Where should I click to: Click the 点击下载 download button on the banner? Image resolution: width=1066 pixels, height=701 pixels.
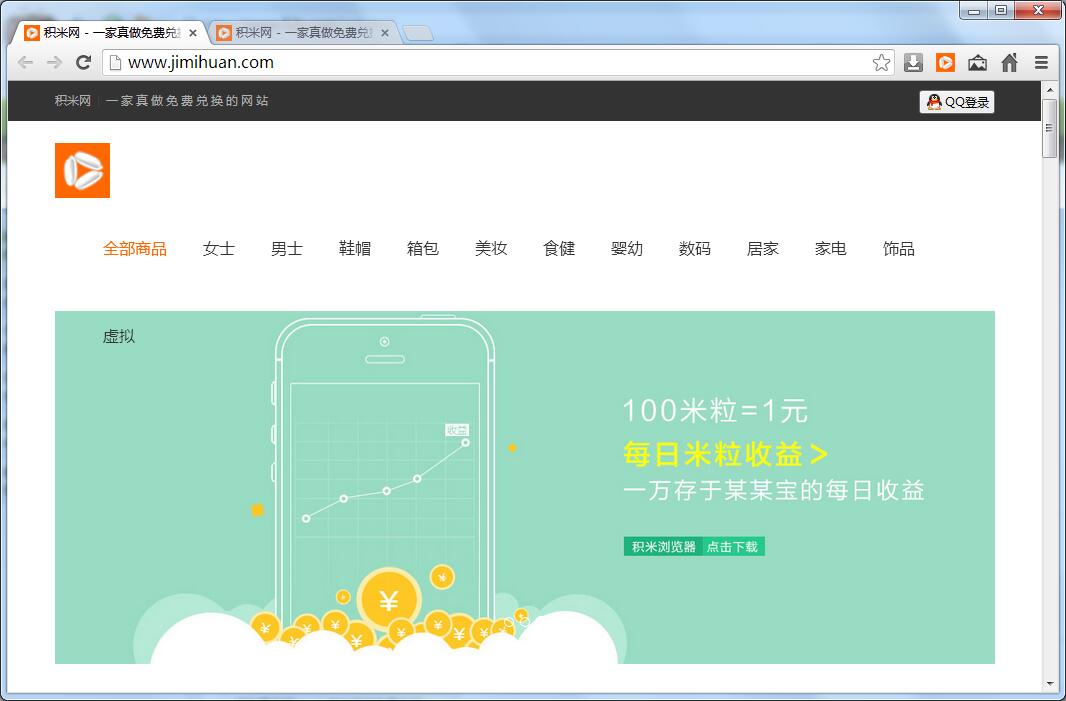[x=732, y=547]
